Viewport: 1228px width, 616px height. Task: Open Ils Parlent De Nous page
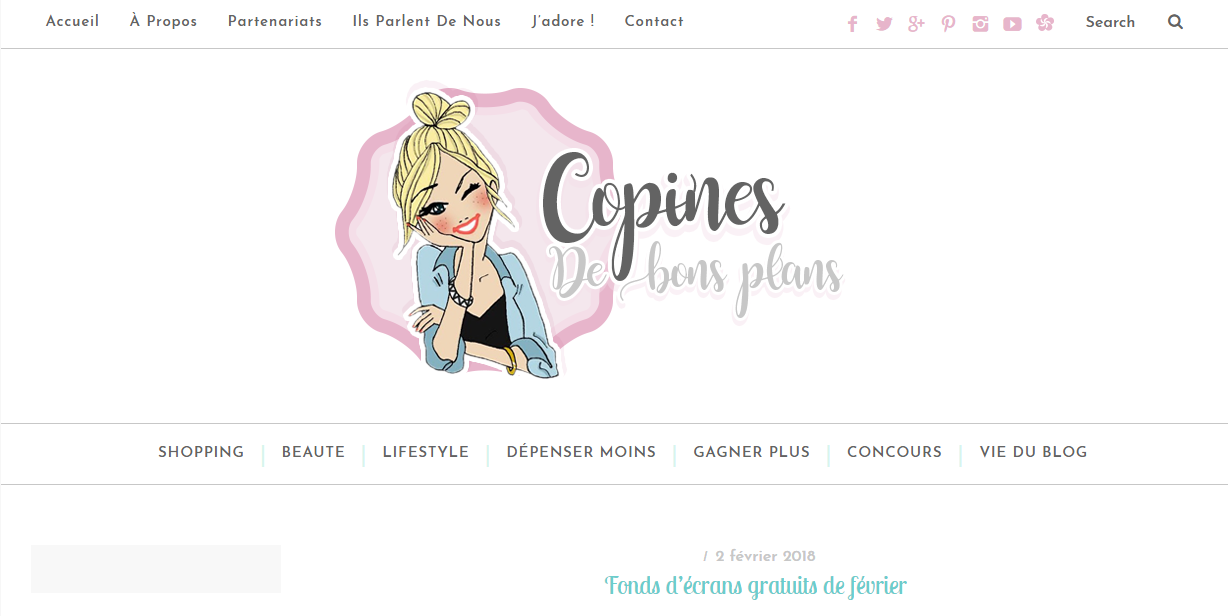pos(427,21)
